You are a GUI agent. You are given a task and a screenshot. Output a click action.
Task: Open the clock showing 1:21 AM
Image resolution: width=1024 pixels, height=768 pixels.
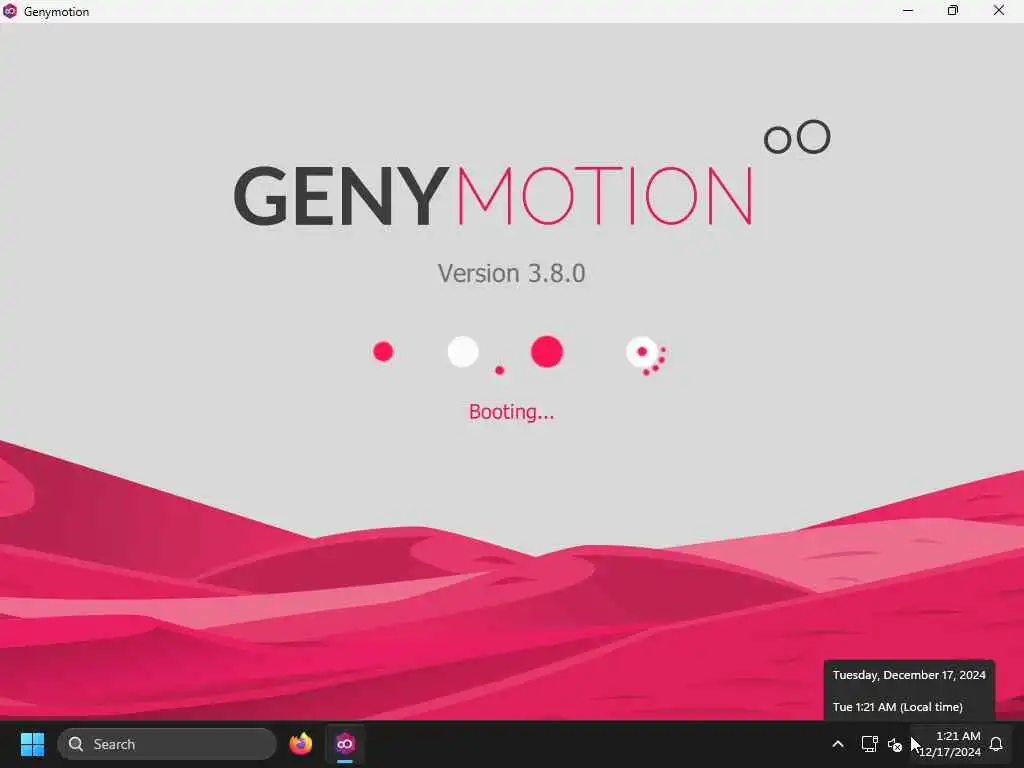coord(950,744)
